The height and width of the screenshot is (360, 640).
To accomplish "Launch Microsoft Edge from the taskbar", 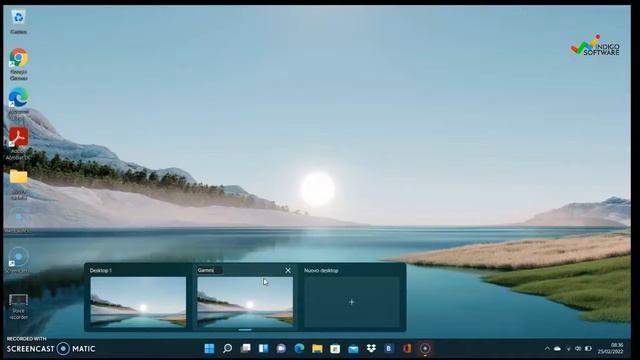I will pyautogui.click(x=299, y=348).
